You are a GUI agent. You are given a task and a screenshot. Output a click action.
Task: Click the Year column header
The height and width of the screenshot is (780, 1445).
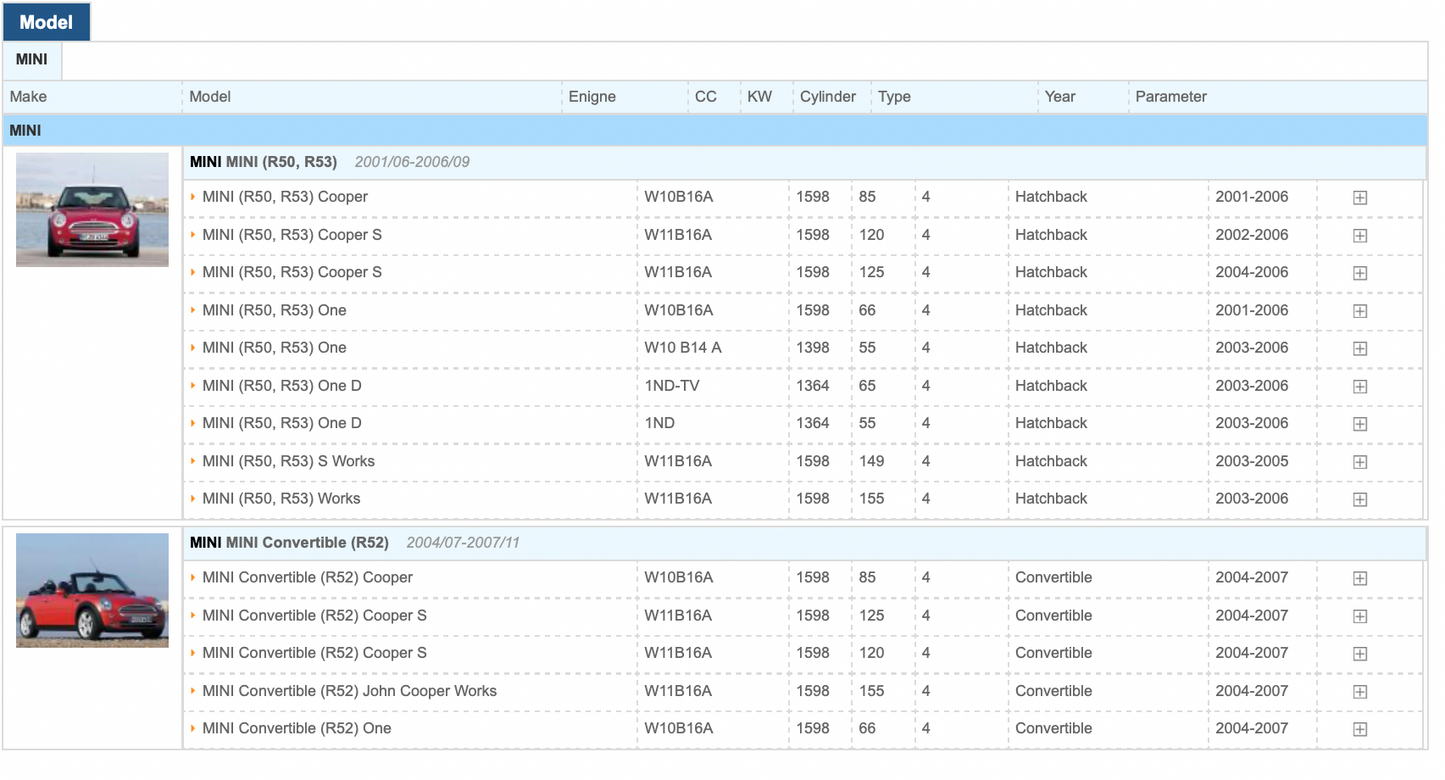point(1060,97)
